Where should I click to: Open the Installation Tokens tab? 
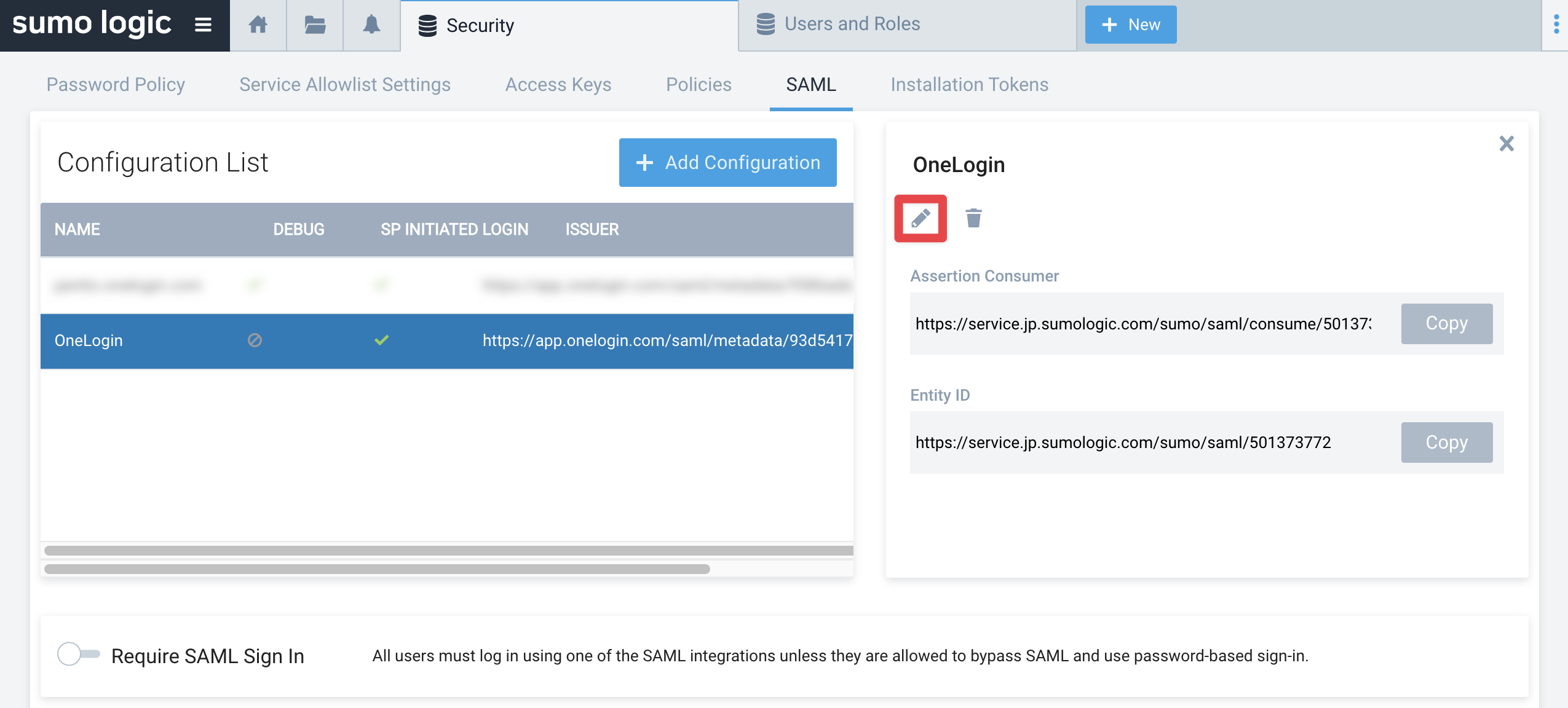(970, 84)
